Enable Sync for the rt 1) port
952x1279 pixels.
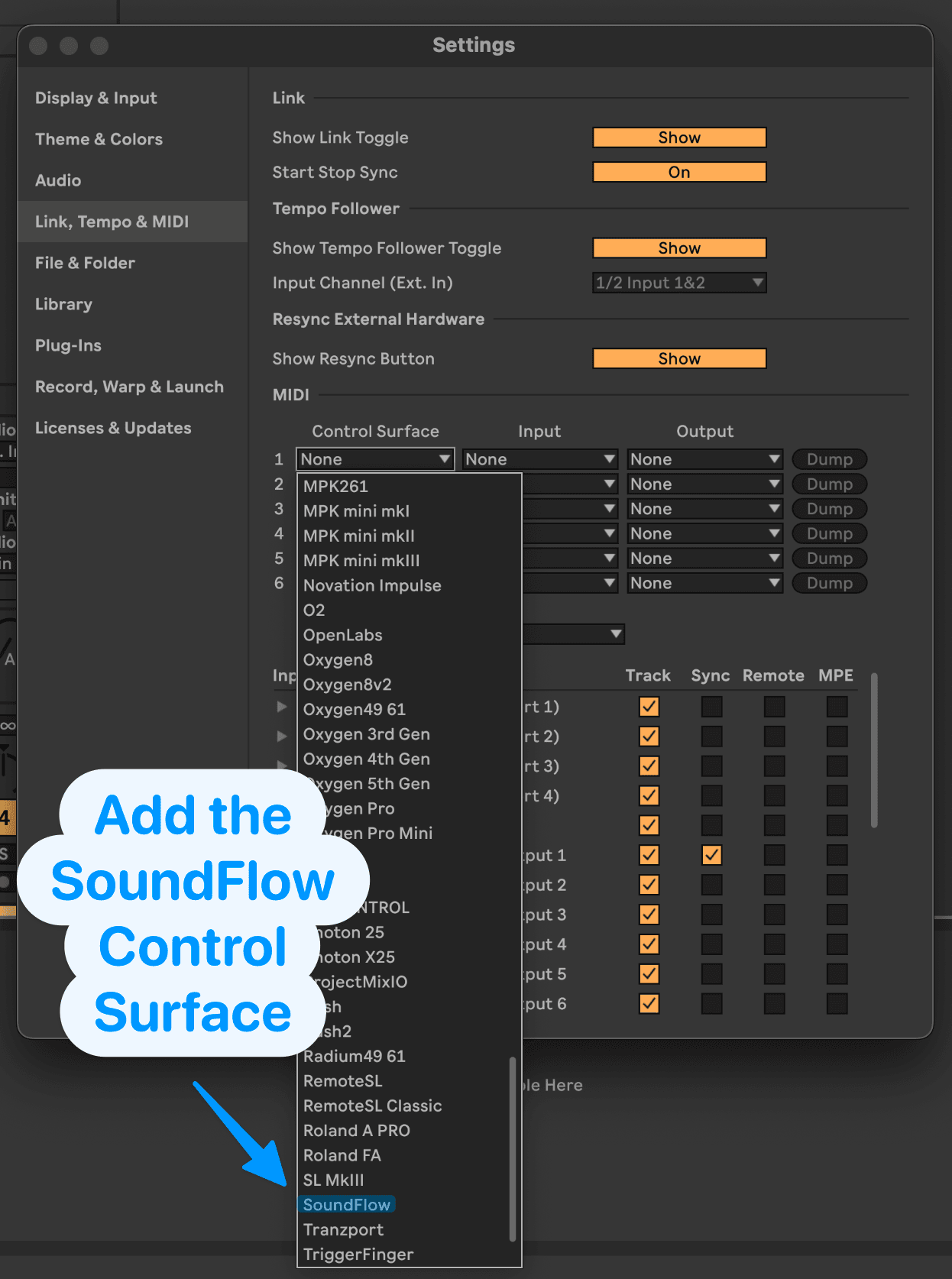pos(711,707)
